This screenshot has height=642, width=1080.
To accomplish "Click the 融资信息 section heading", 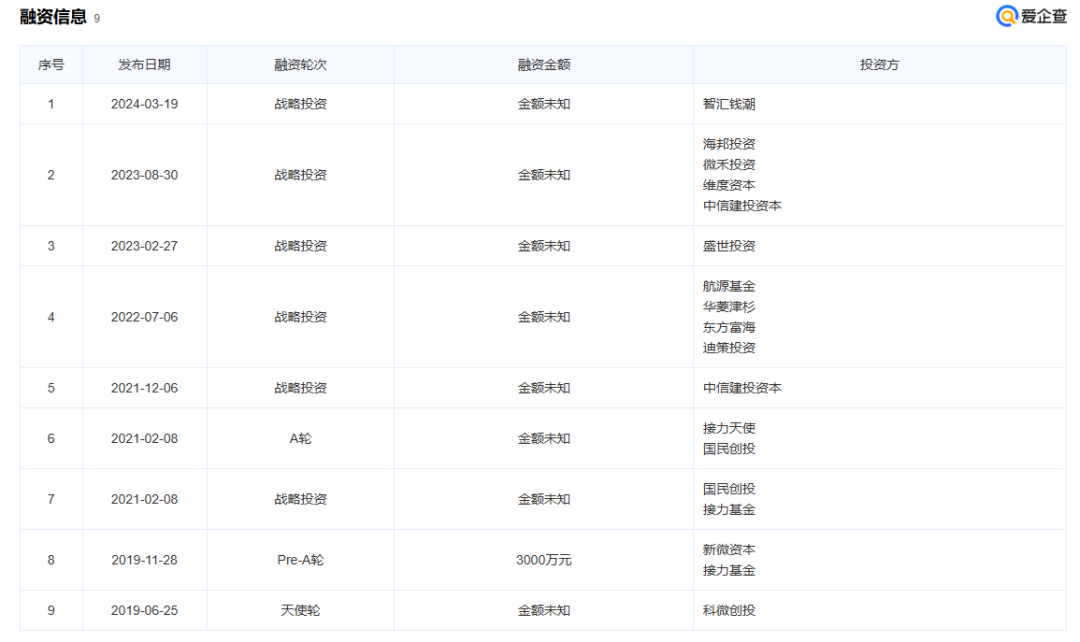I will (x=53, y=17).
